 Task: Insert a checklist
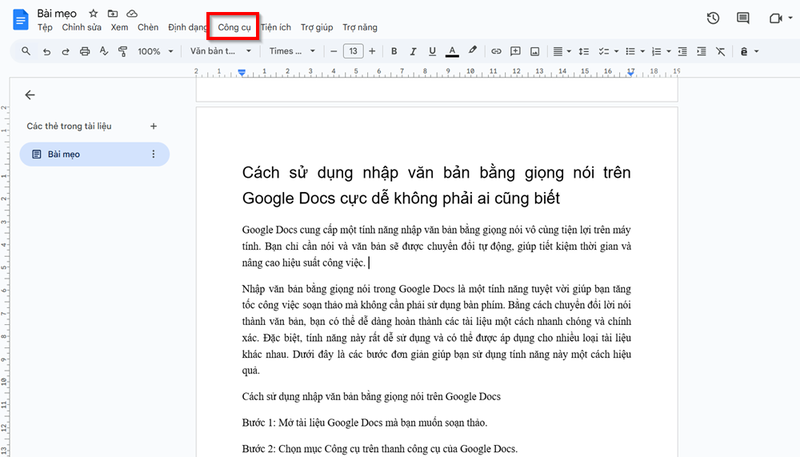click(604, 51)
